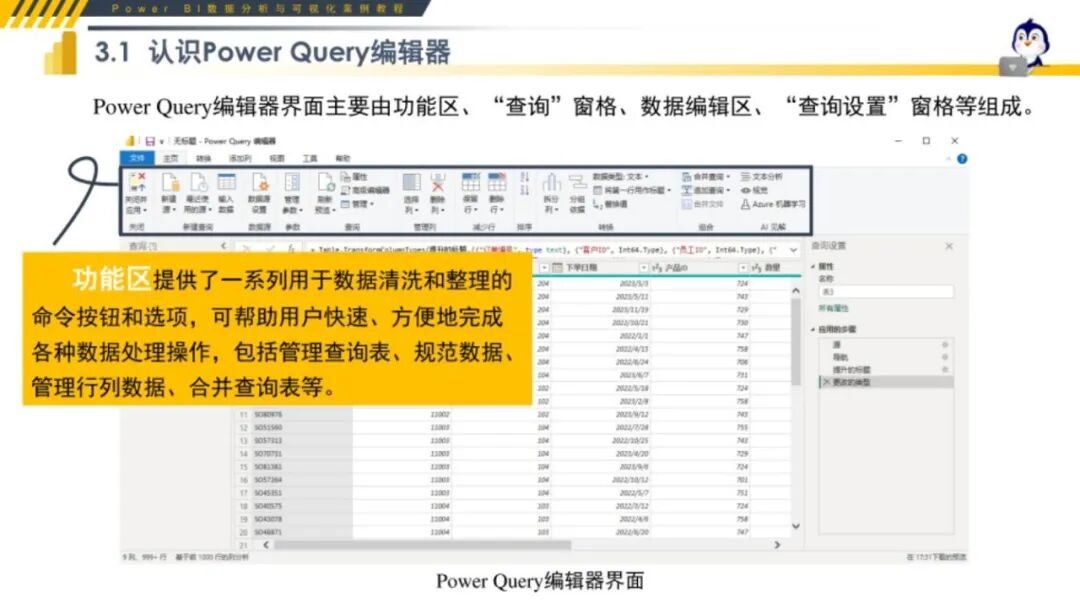The image size is (1080, 608).
Task: Click the horizontal scrollbar right arrow
Action: [x=777, y=545]
